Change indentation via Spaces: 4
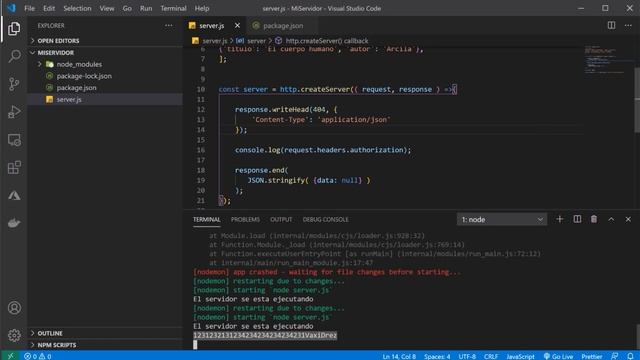 pos(437,356)
